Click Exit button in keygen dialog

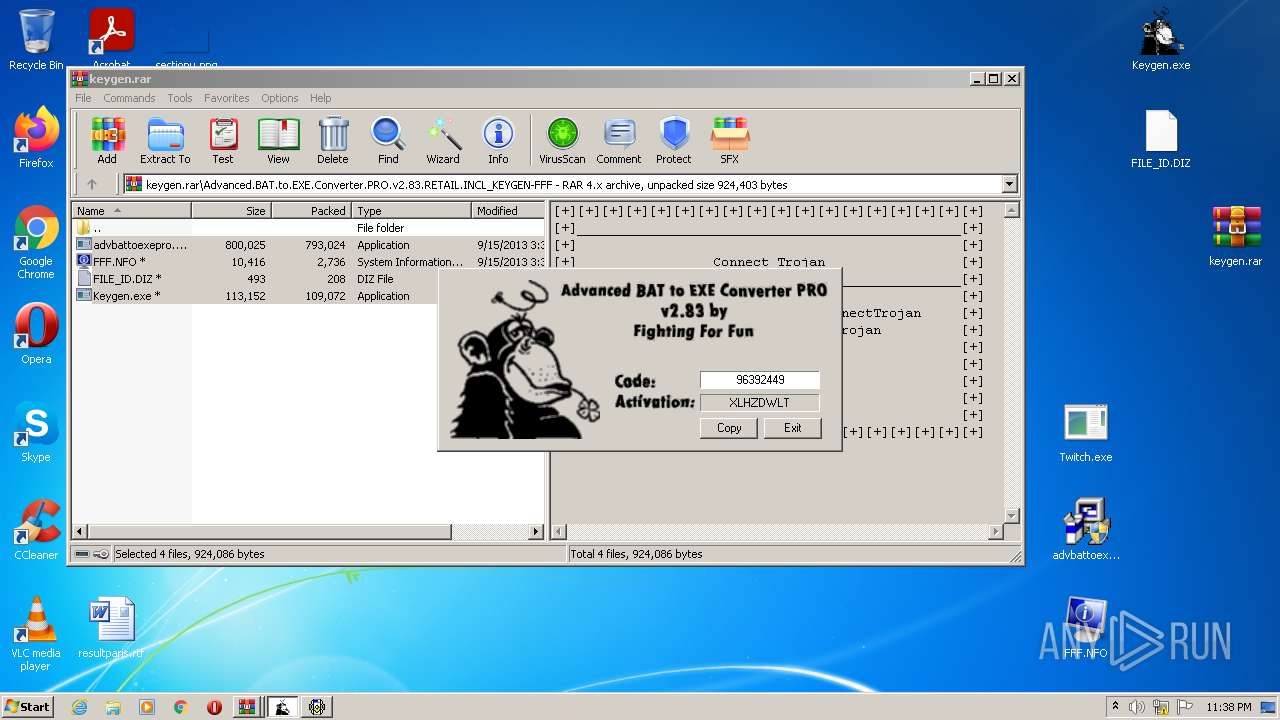pos(792,427)
